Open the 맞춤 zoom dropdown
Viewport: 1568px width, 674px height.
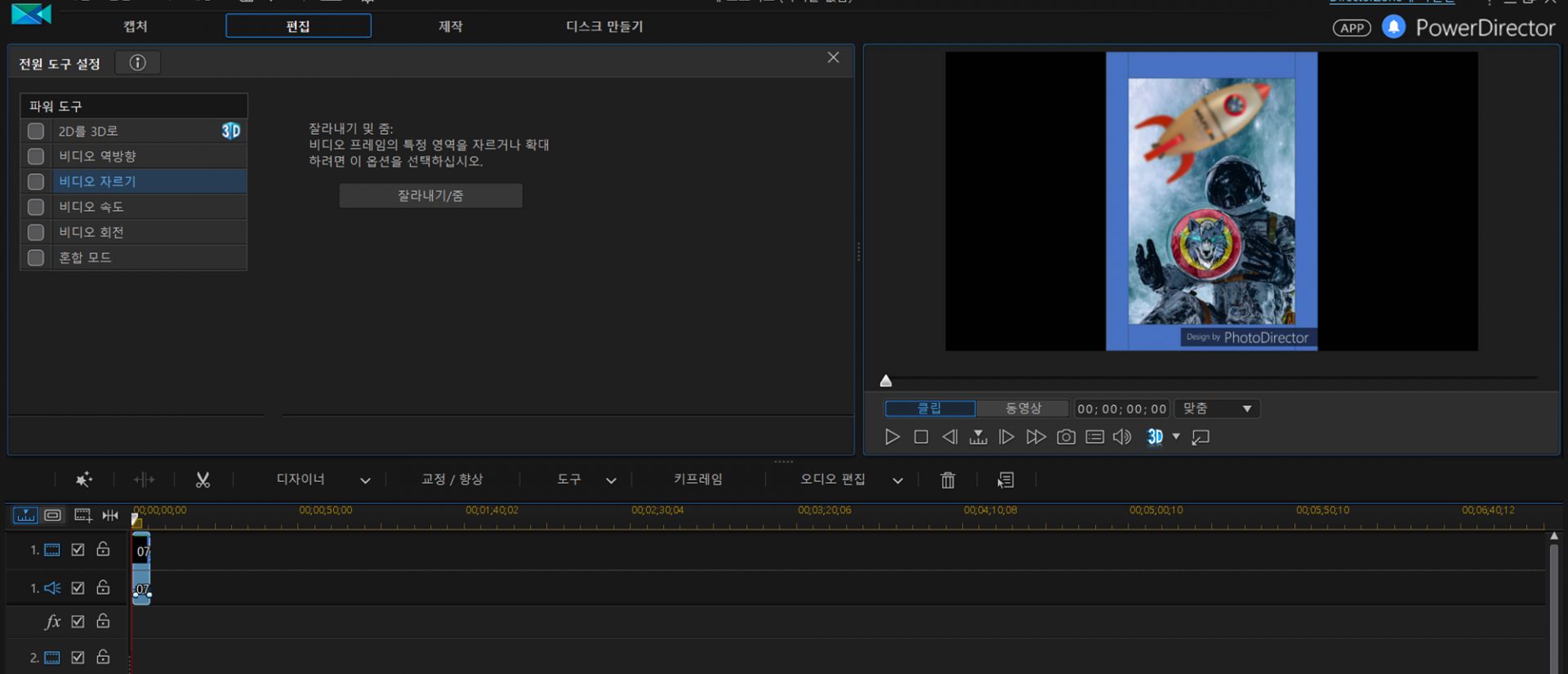click(1217, 408)
